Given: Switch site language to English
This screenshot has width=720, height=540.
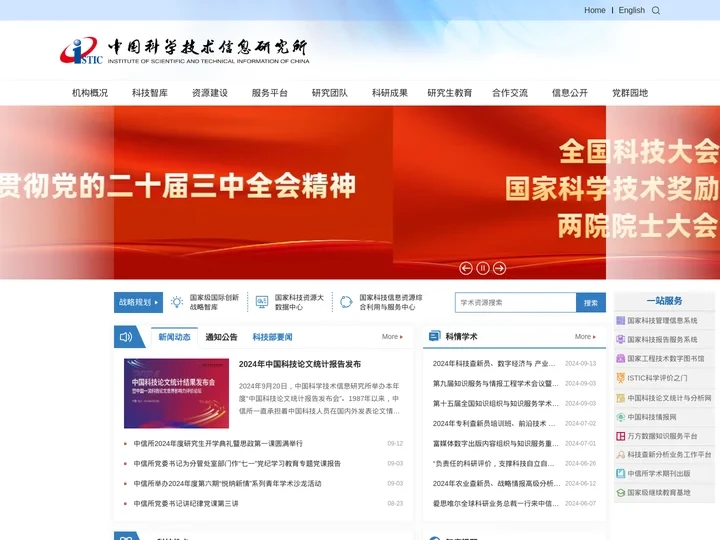Looking at the screenshot, I should pos(631,10).
